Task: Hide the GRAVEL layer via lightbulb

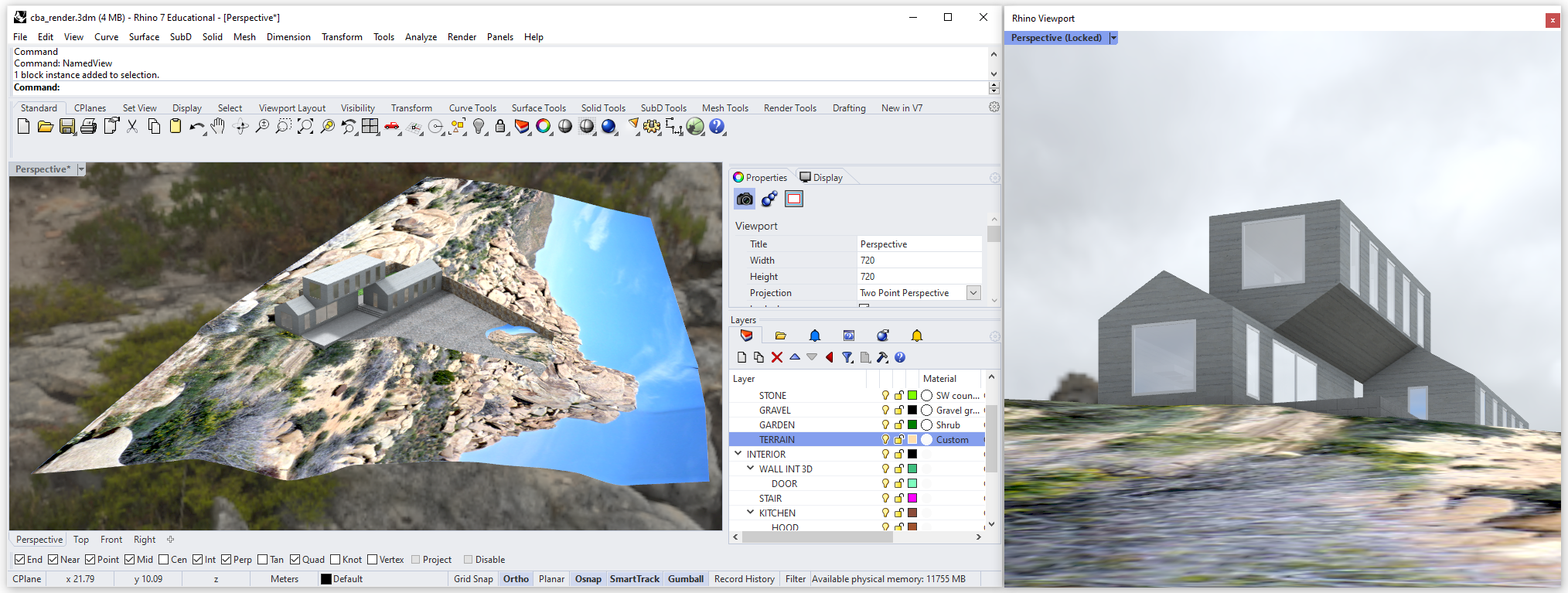Action: (885, 411)
